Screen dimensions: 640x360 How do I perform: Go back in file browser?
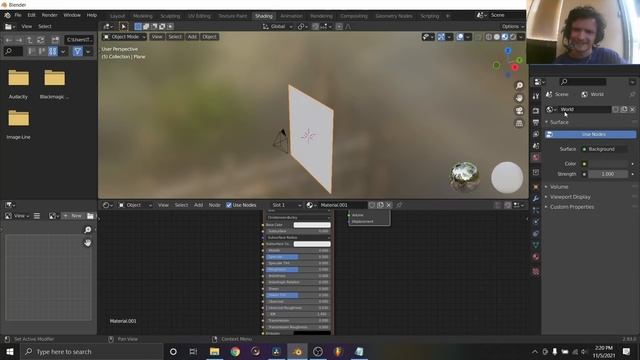9,40
